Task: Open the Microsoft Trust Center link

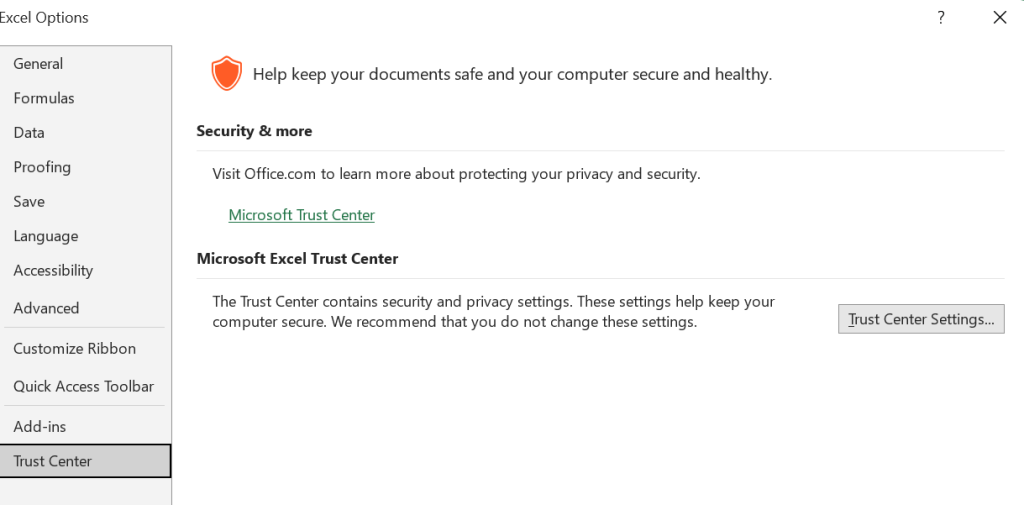Action: pyautogui.click(x=301, y=215)
